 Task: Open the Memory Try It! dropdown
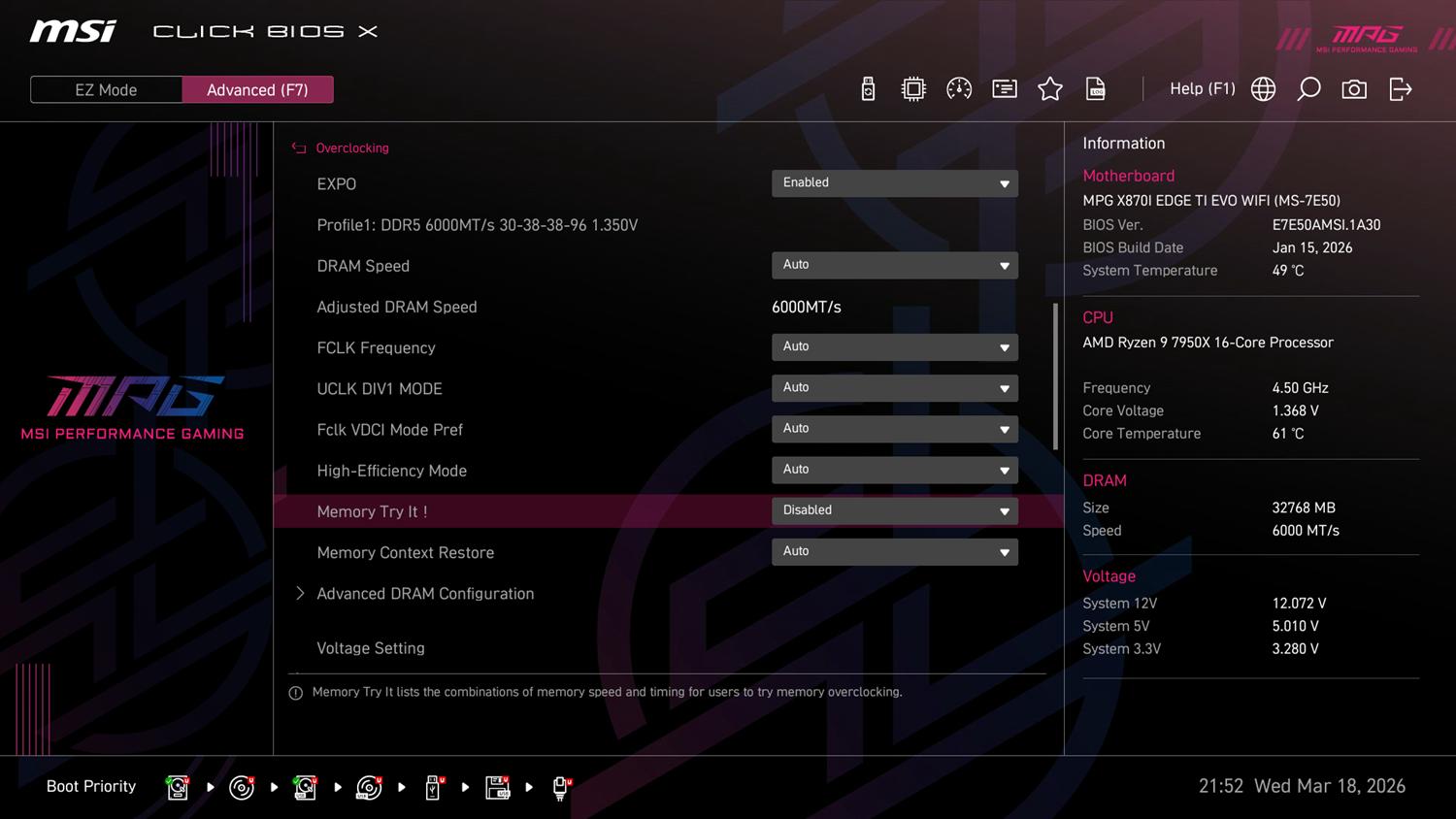[x=894, y=511]
